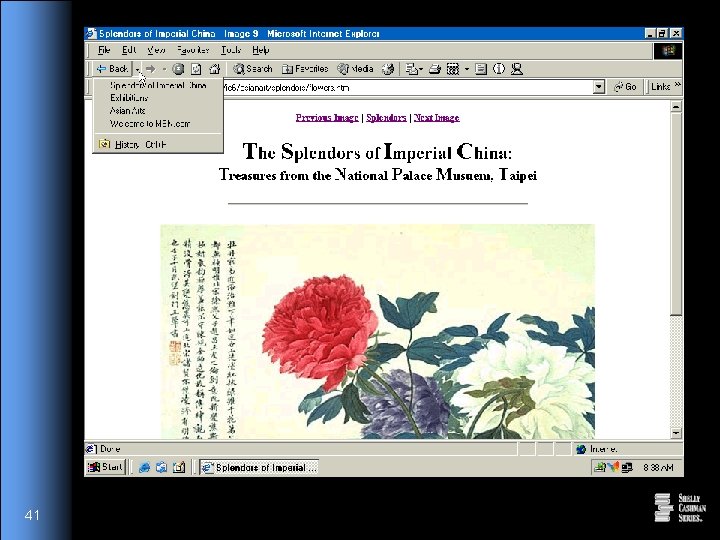The height and width of the screenshot is (540, 720).
Task: Click the Messenger toolbar icon
Action: 517,69
